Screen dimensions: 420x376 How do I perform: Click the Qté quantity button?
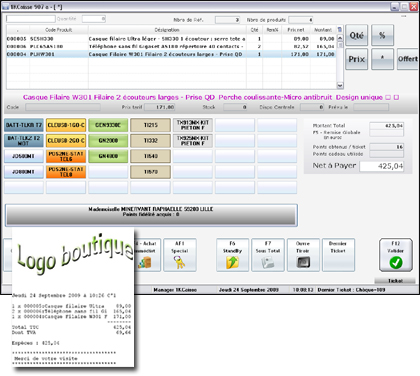coord(356,35)
